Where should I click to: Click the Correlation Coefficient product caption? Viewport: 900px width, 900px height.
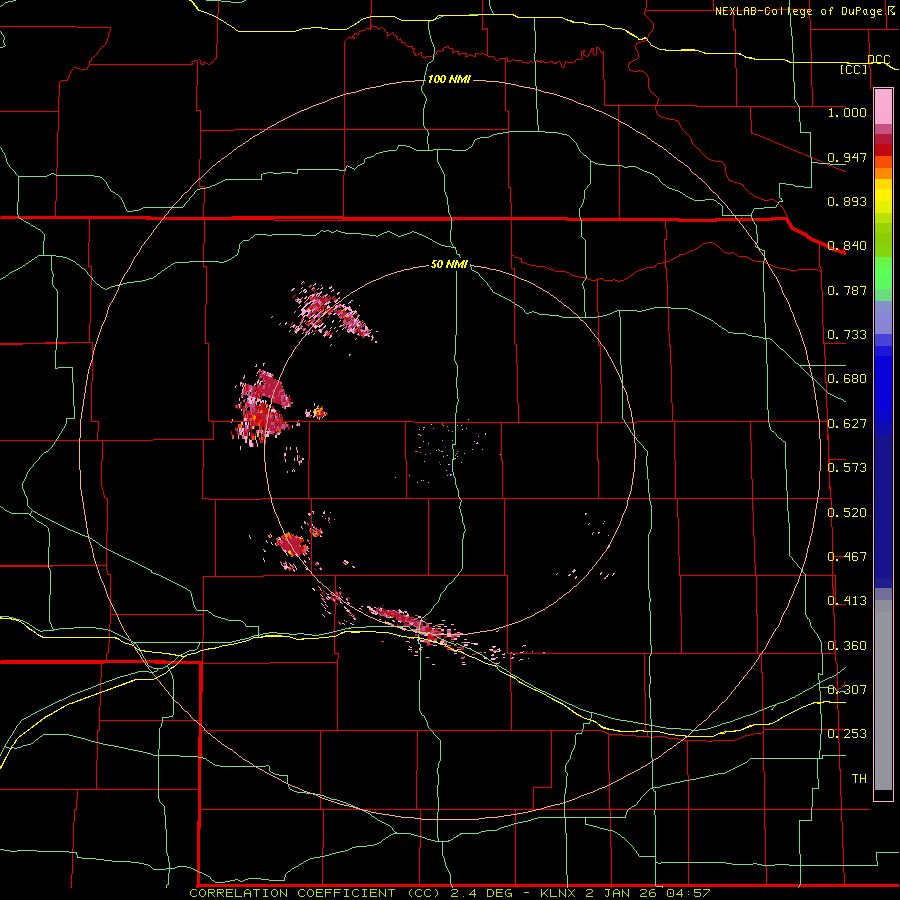(449, 893)
